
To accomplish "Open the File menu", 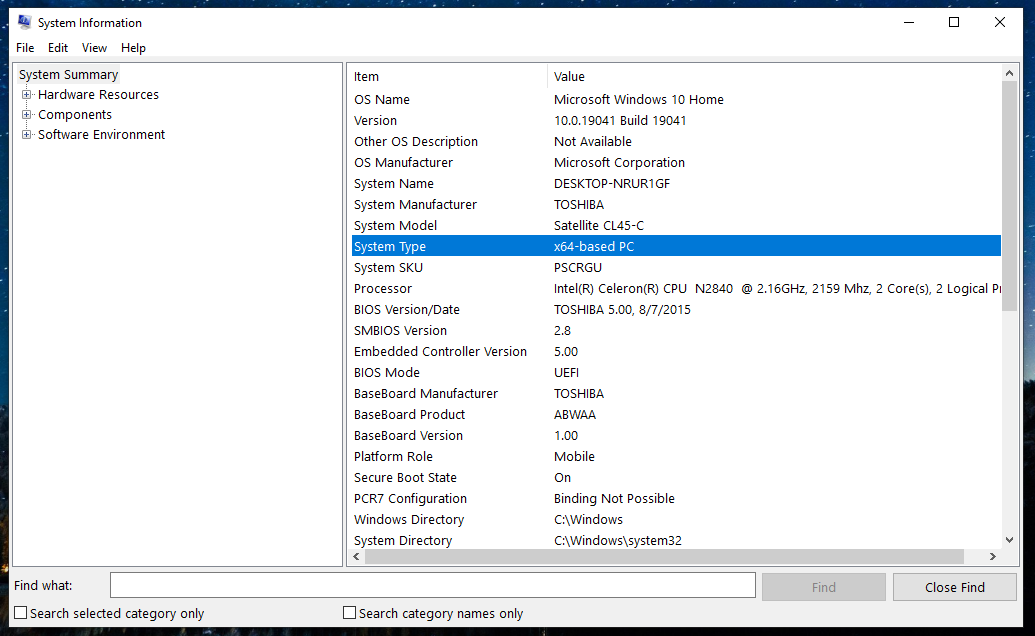I will tap(25, 48).
